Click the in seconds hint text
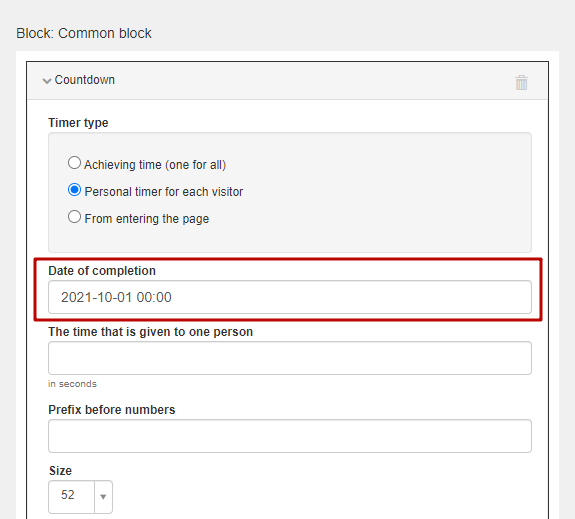The width and height of the screenshot is (575, 519). (72, 384)
